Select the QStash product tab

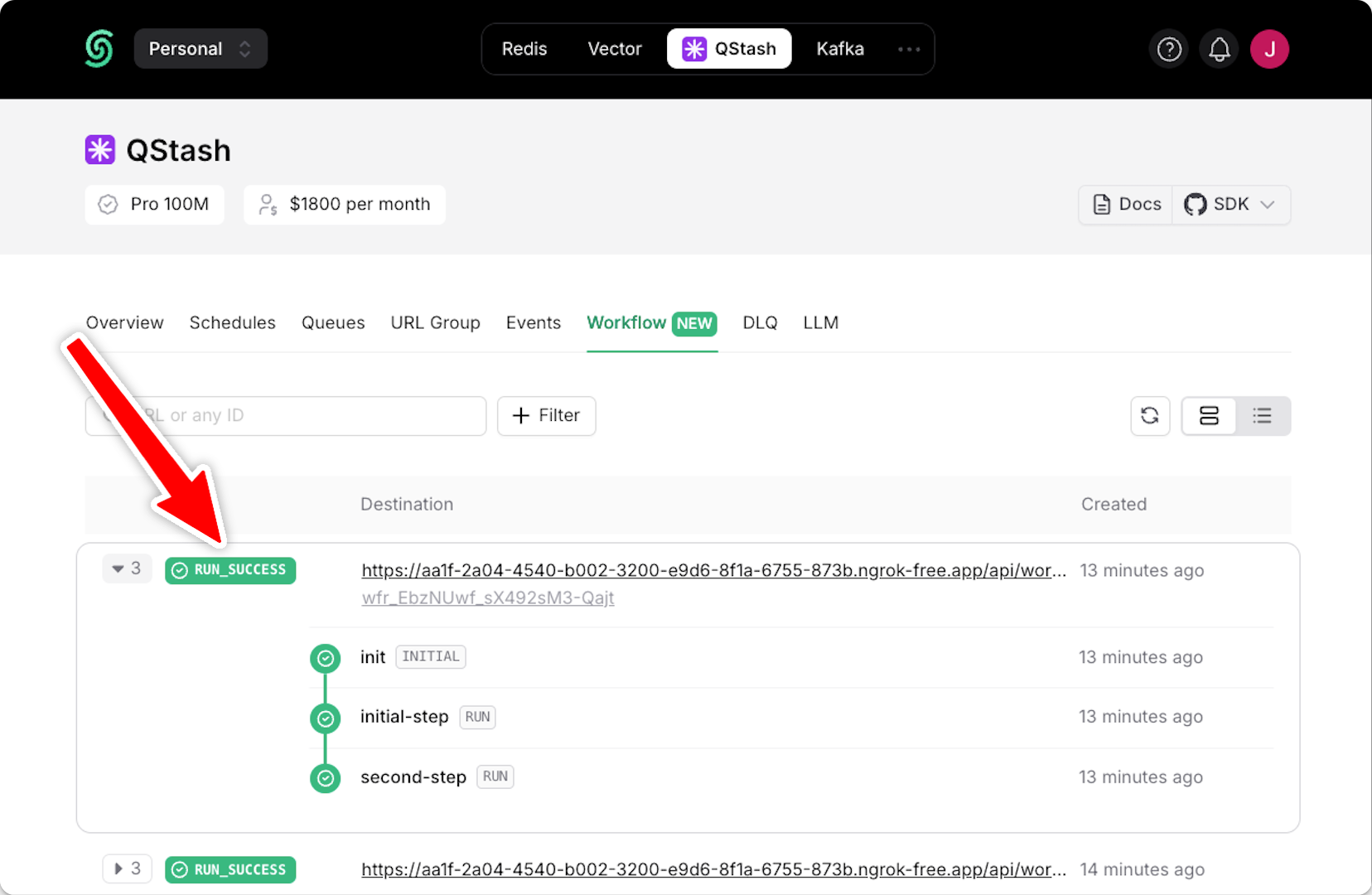[729, 49]
